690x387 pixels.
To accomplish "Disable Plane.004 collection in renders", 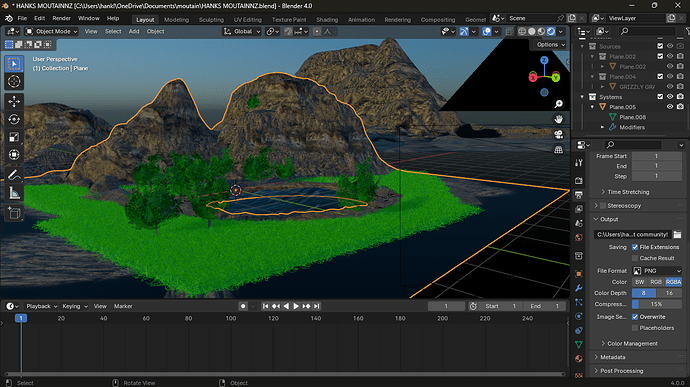I will [x=680, y=77].
